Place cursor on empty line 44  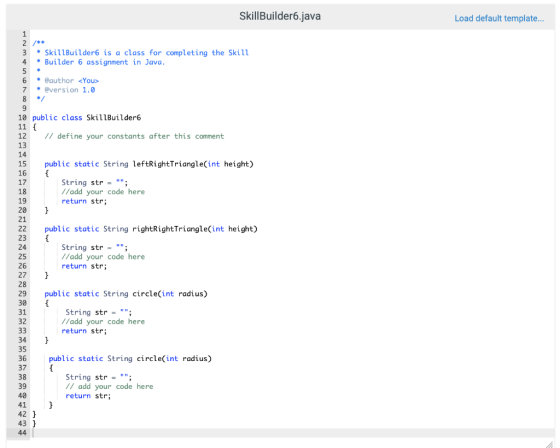click(292, 433)
